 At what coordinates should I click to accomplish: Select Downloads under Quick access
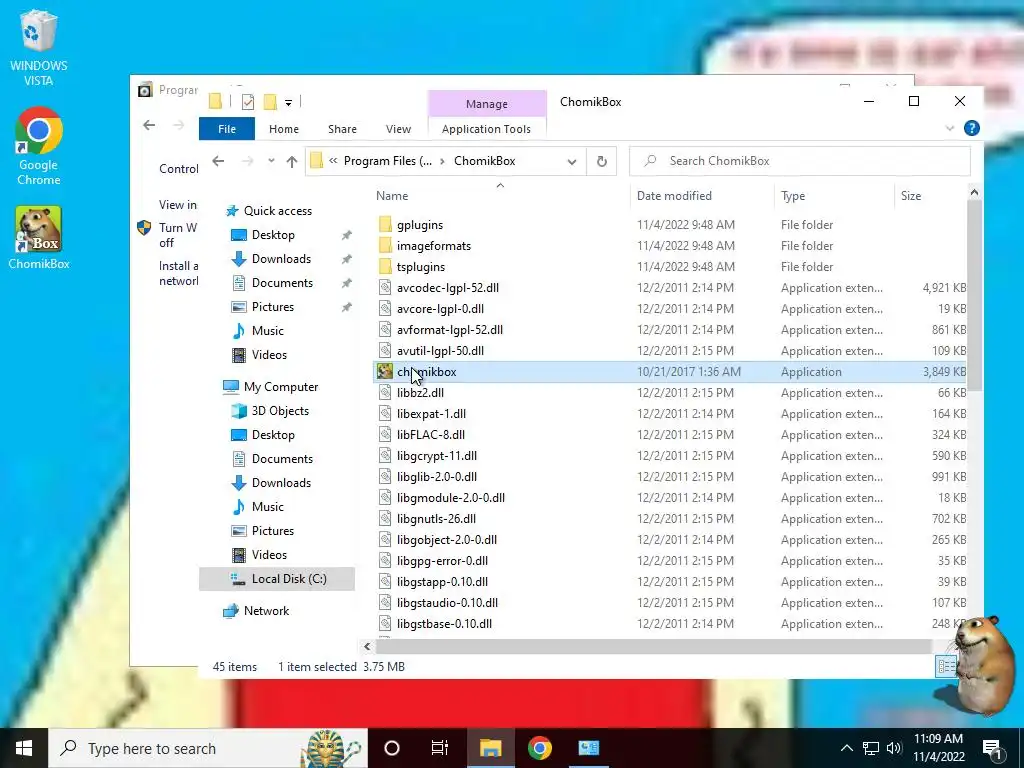281,259
